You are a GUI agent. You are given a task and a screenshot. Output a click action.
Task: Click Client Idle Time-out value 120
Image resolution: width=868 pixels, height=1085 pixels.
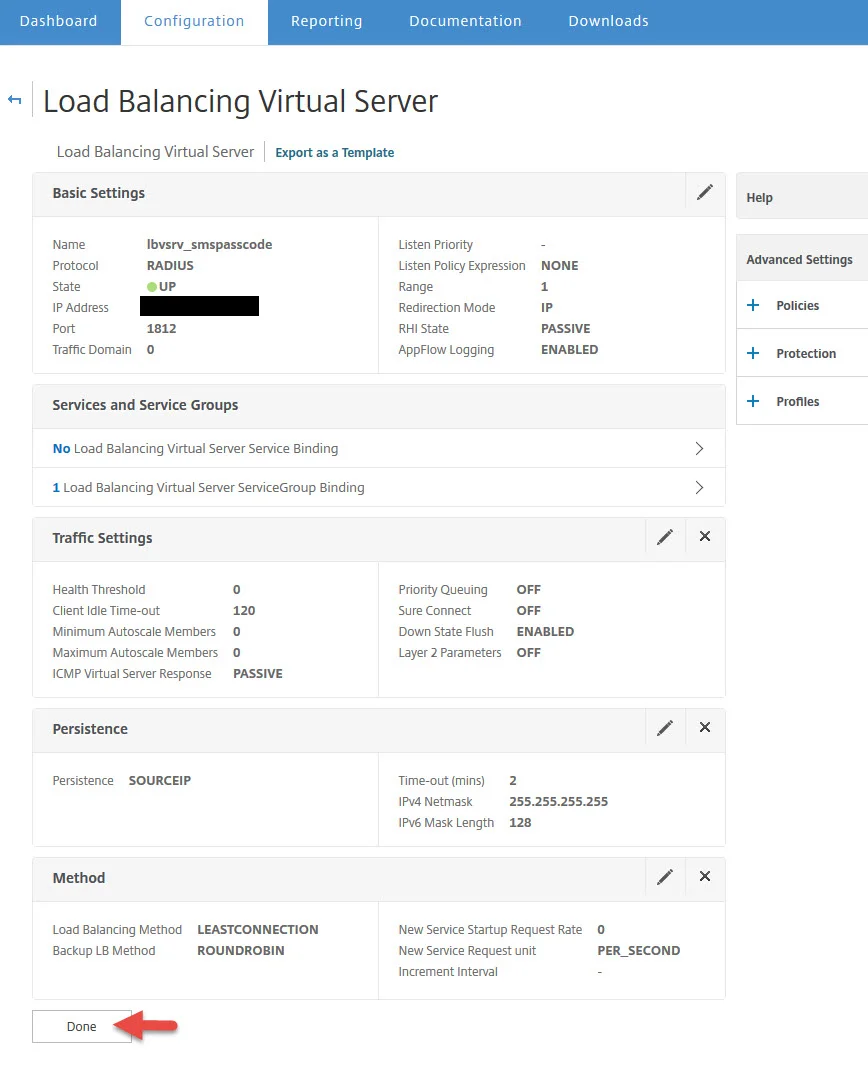tap(244, 610)
